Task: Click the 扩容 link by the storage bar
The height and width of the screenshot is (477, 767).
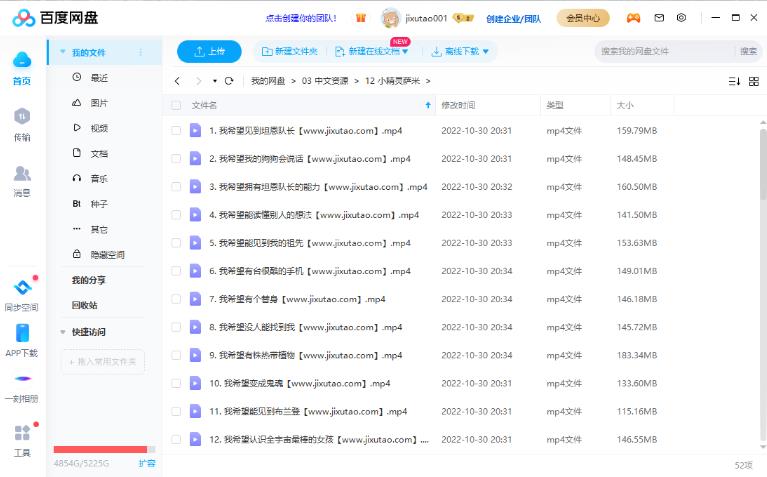Action: tap(147, 463)
